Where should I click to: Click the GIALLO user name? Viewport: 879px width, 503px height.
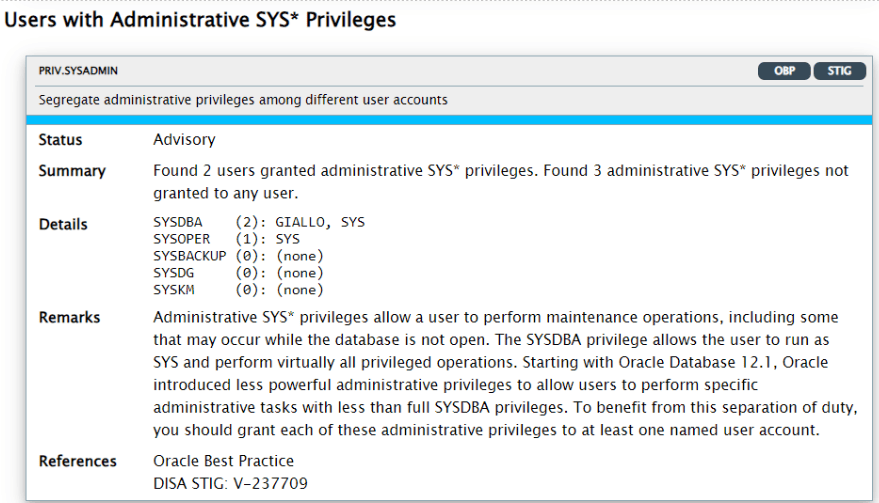coord(299,222)
